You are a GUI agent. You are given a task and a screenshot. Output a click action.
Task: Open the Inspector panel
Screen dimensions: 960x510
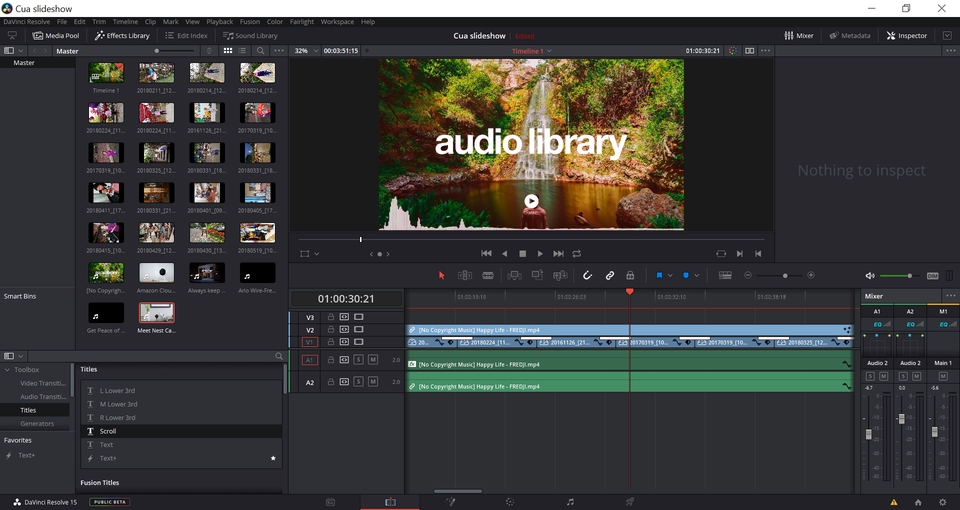[x=907, y=36]
